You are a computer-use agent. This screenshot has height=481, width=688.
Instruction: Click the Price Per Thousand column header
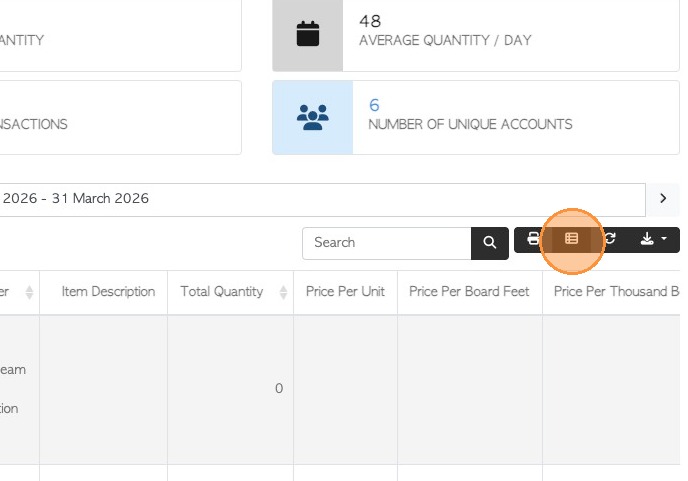[615, 292]
